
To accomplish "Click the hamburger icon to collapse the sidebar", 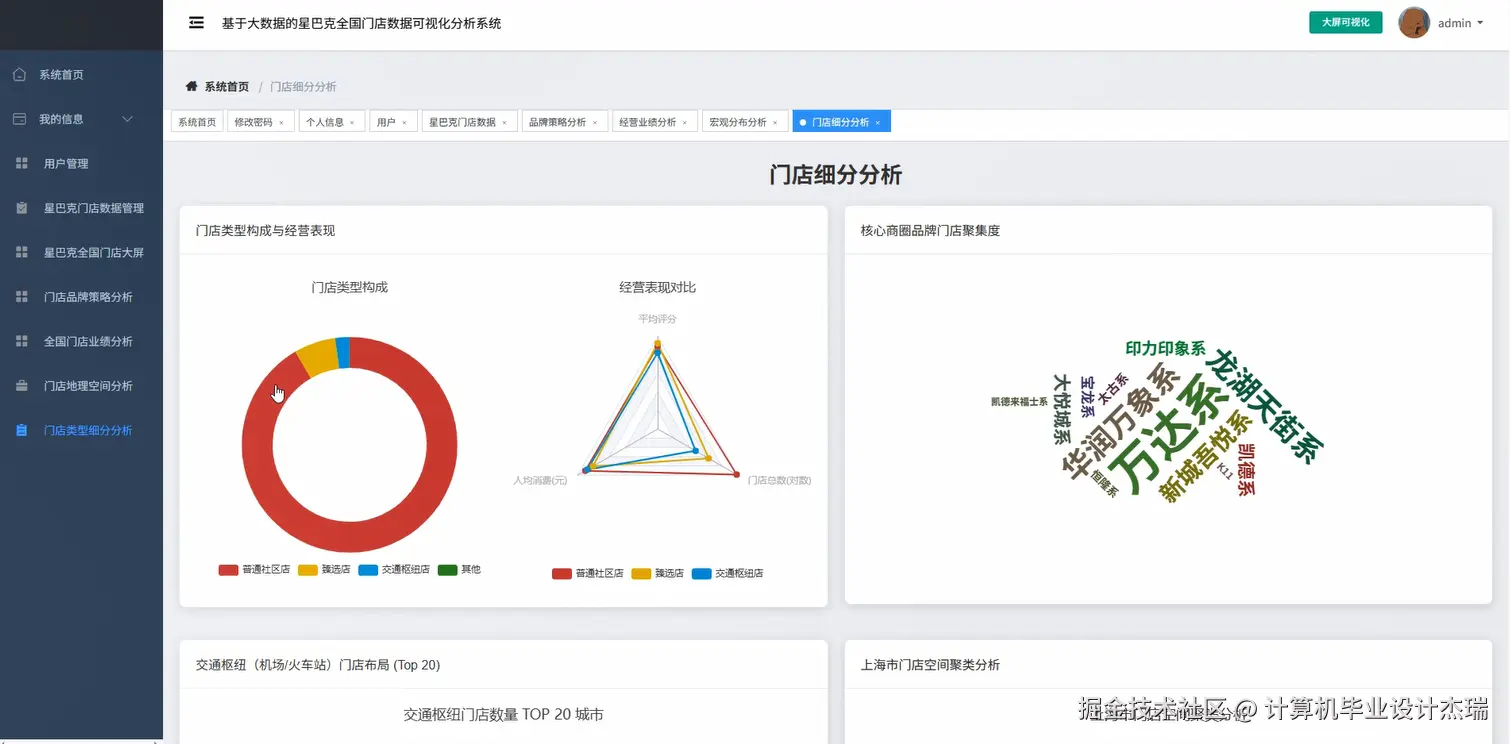I will tap(196, 22).
